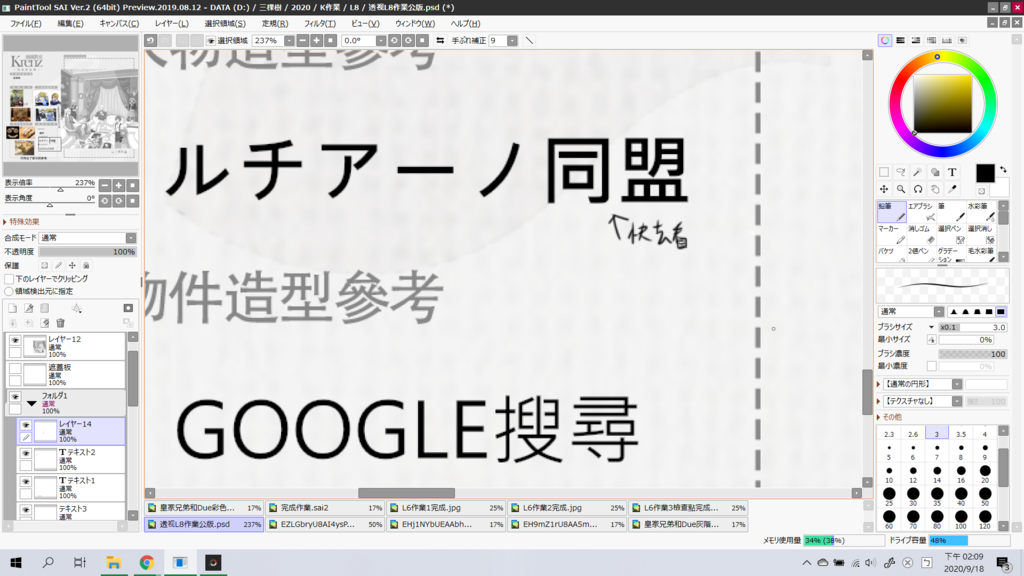Select brush size preset 3.5
1024x576 pixels.
coord(961,434)
